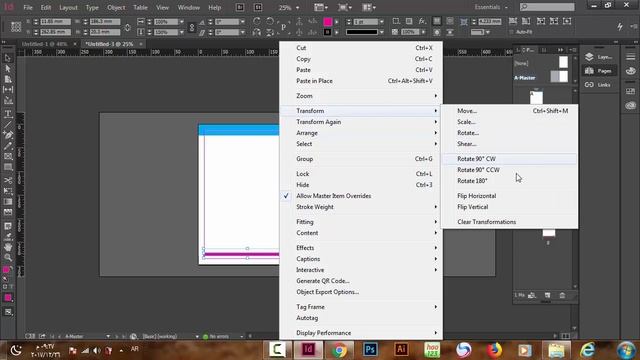Select the Hand tool
This screenshot has height=360, width=640.
(8, 247)
